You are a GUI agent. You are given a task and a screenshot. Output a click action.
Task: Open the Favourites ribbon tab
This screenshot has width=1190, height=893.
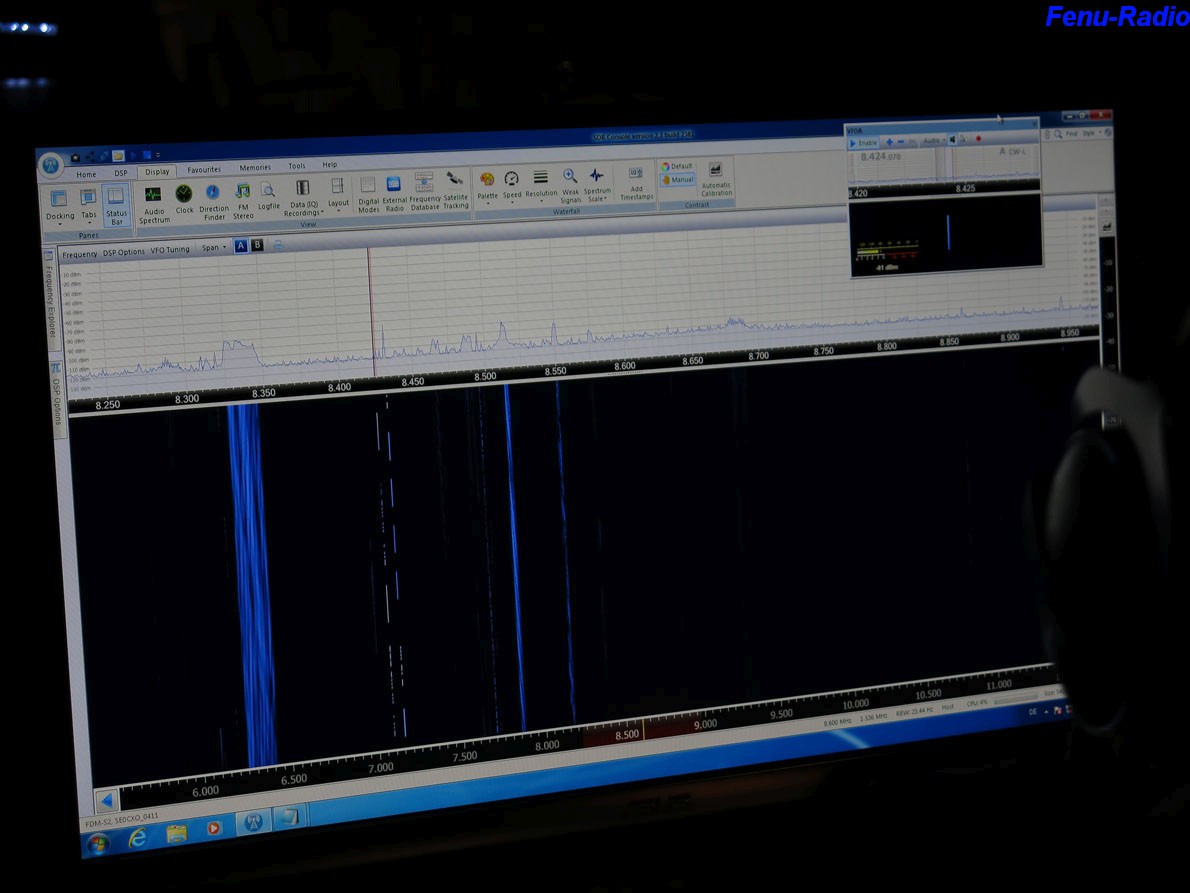(x=203, y=170)
